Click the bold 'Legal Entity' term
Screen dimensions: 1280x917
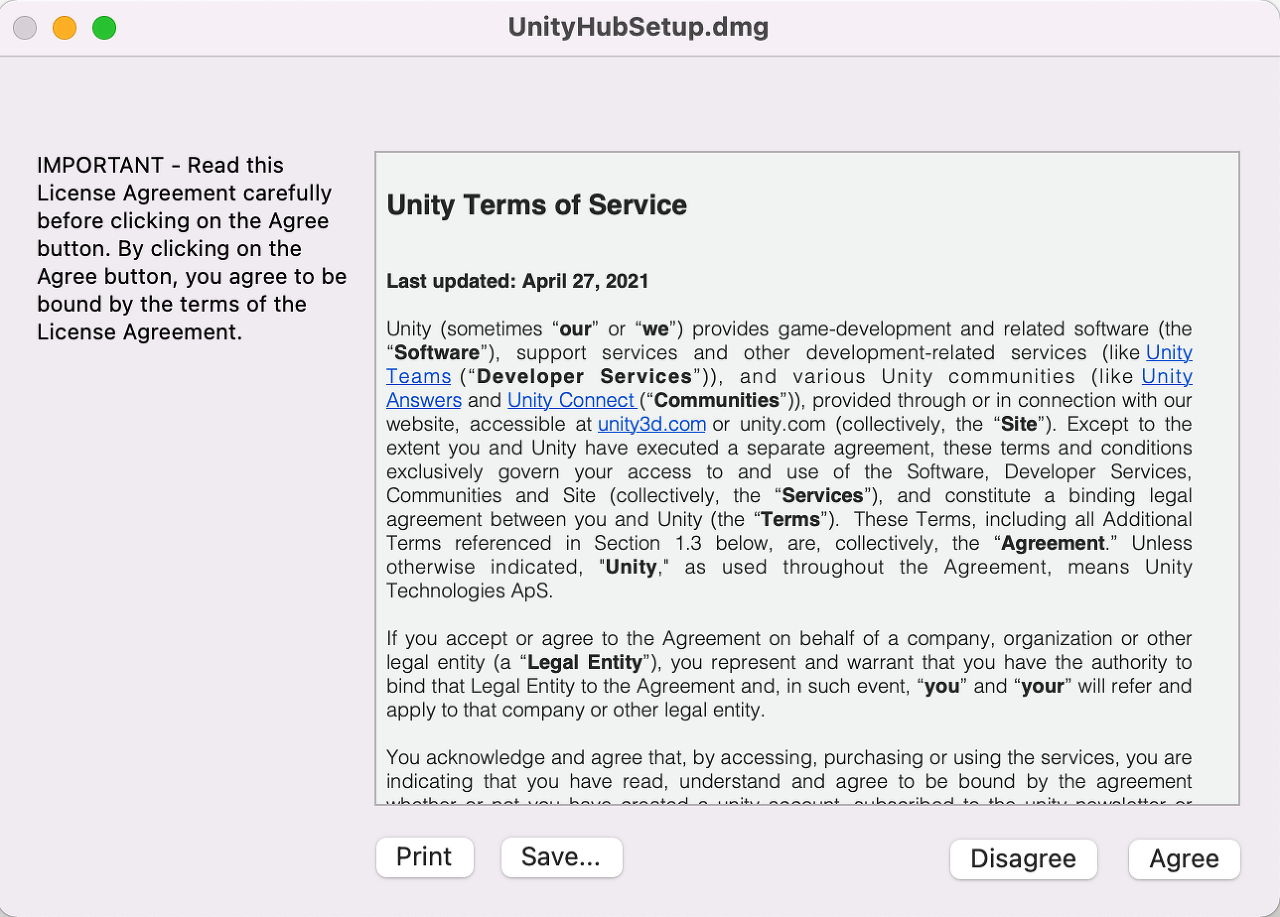pos(585,662)
